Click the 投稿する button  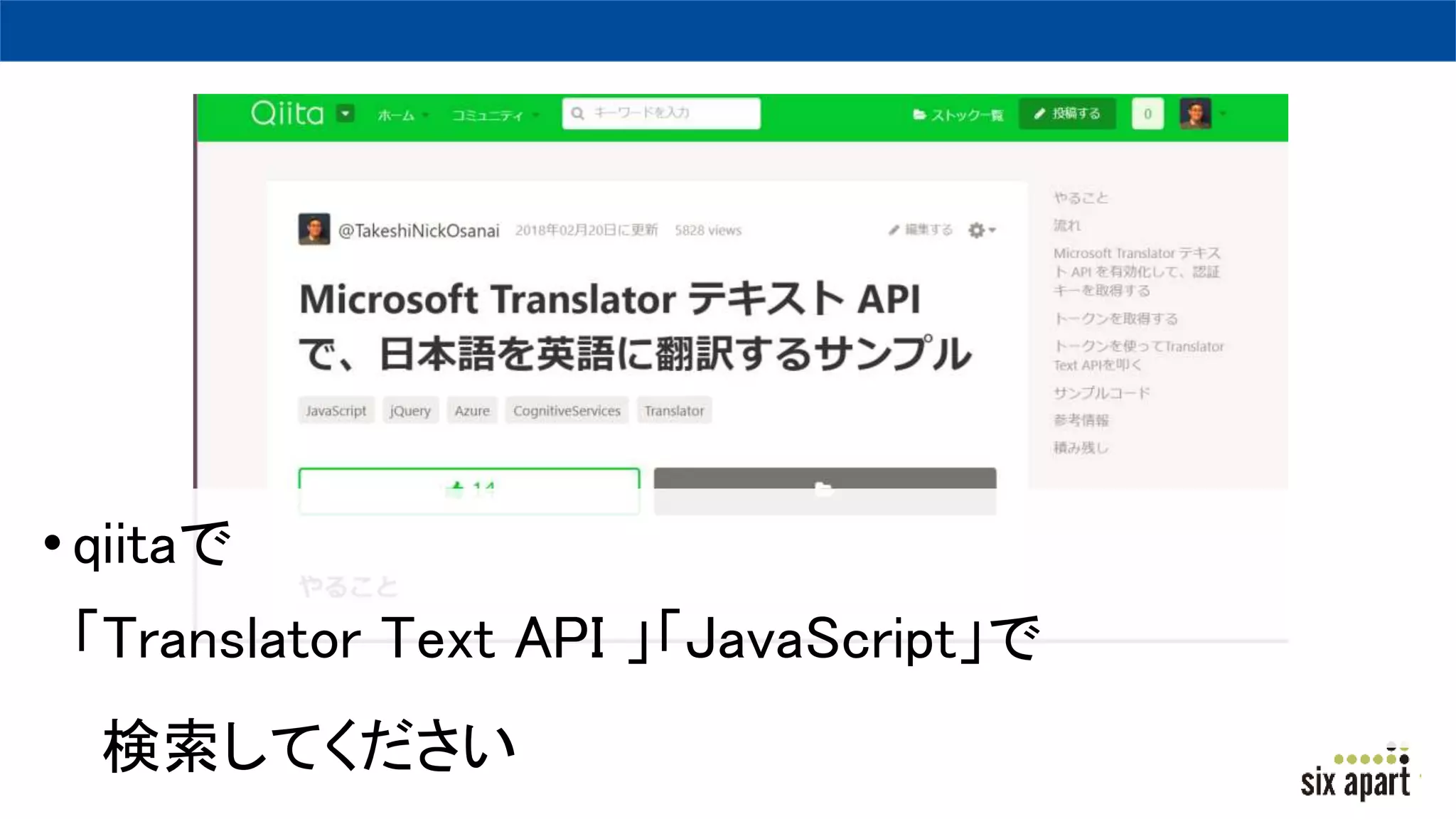click(1067, 114)
